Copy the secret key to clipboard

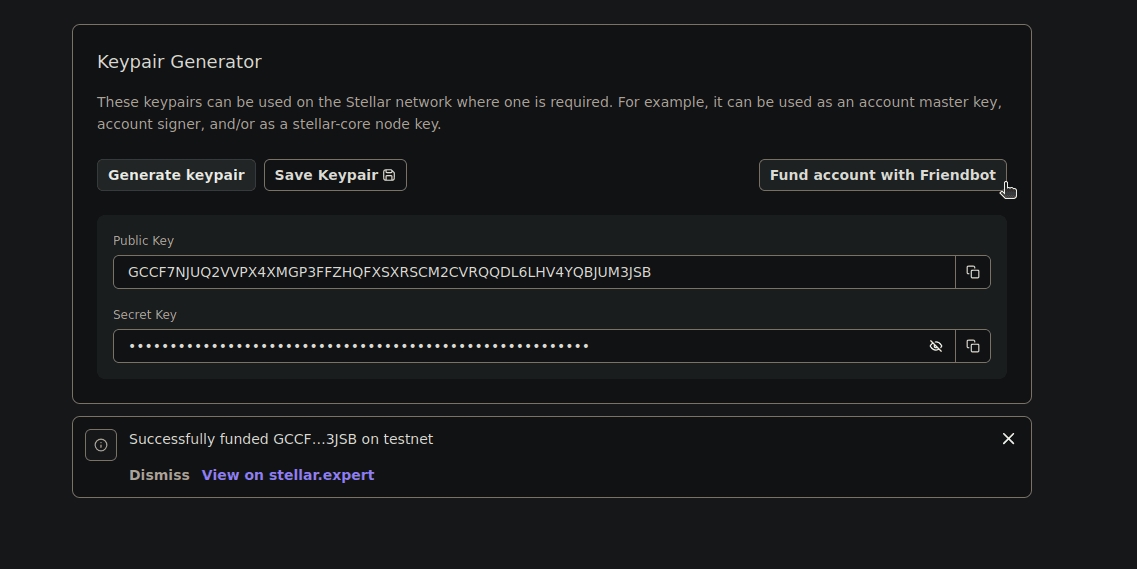point(972,346)
